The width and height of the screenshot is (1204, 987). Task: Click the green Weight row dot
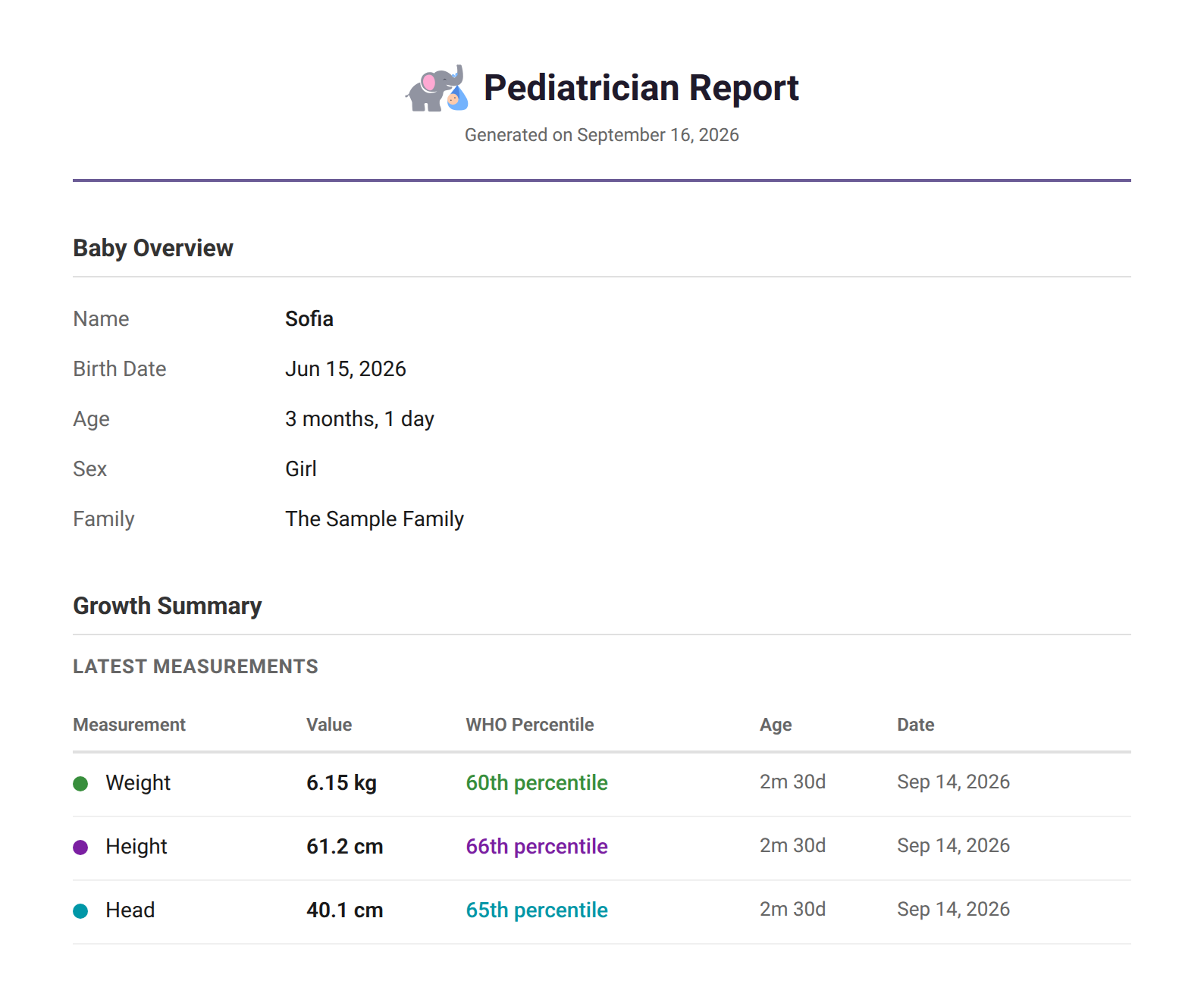80,783
